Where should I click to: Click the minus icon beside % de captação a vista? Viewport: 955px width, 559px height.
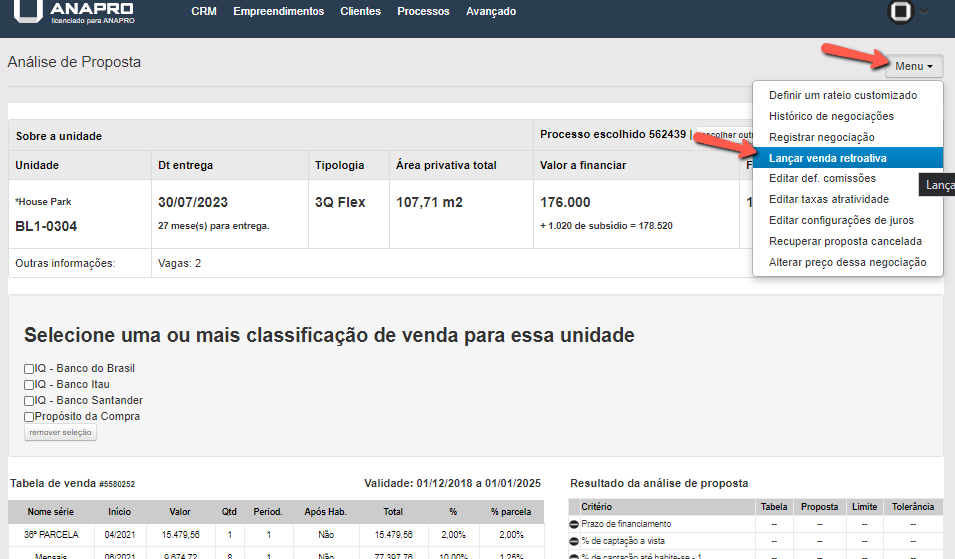click(574, 541)
